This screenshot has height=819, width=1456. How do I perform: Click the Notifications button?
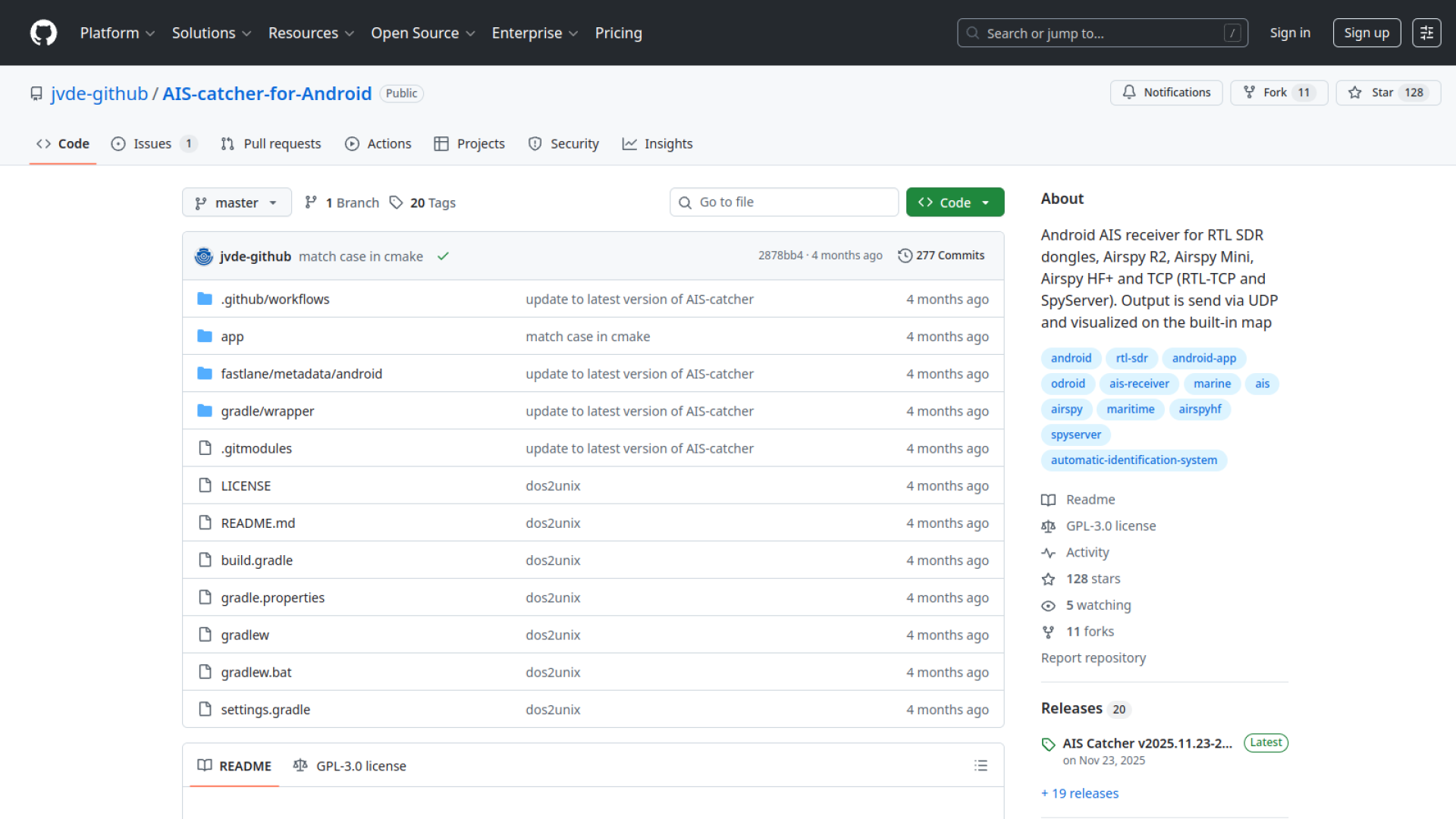(x=1166, y=93)
